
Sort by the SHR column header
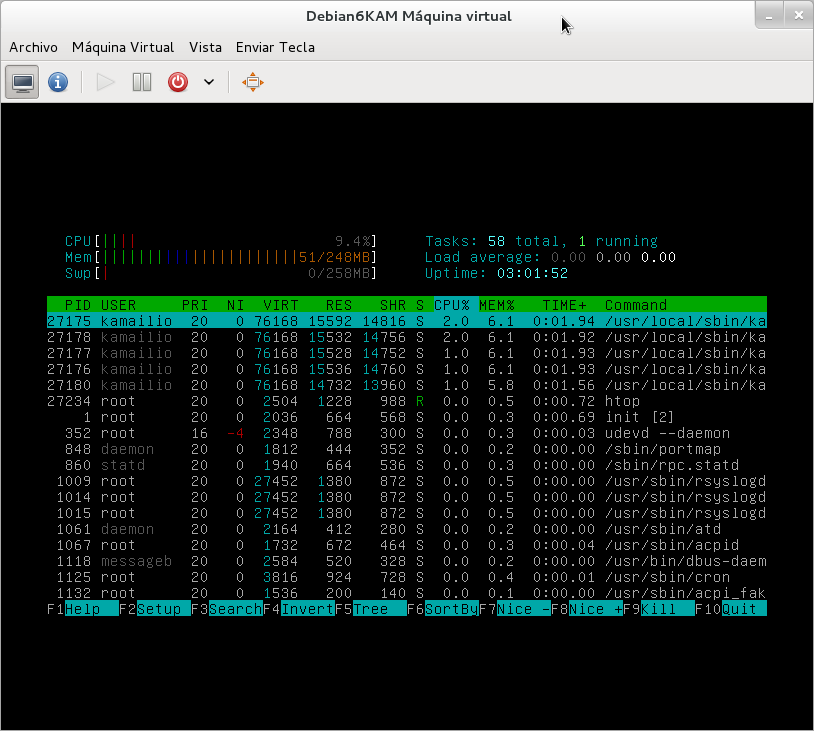[x=393, y=305]
